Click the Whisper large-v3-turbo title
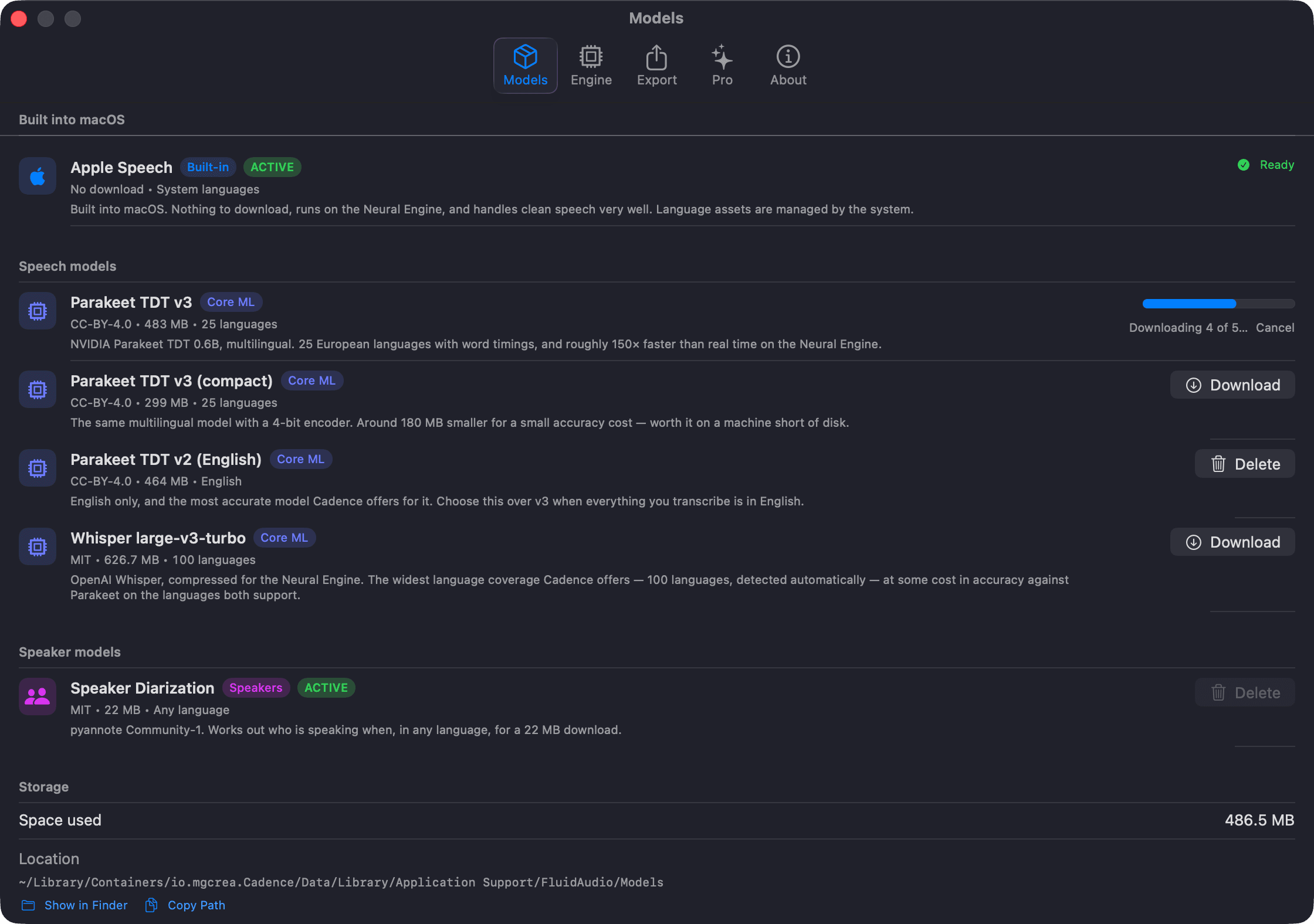 pos(158,538)
